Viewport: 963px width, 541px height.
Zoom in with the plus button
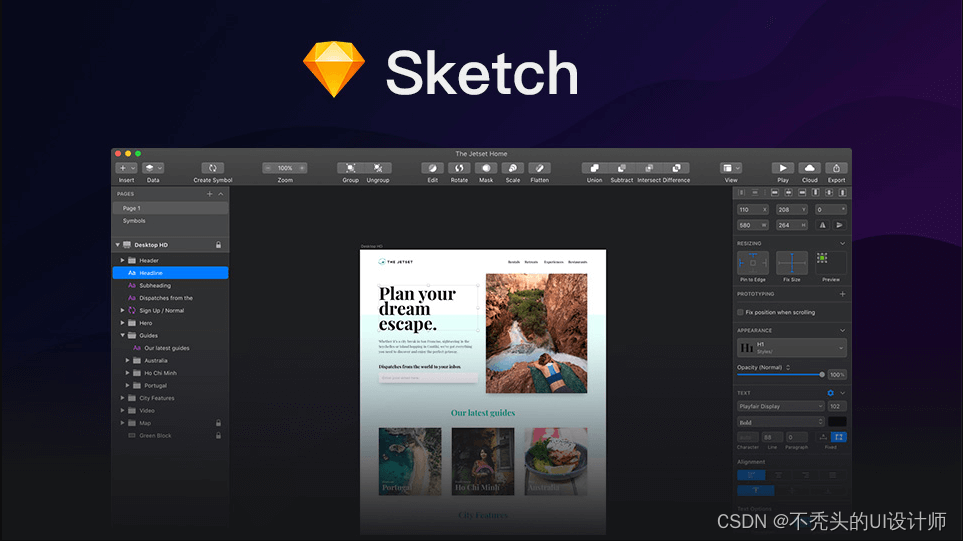click(302, 168)
